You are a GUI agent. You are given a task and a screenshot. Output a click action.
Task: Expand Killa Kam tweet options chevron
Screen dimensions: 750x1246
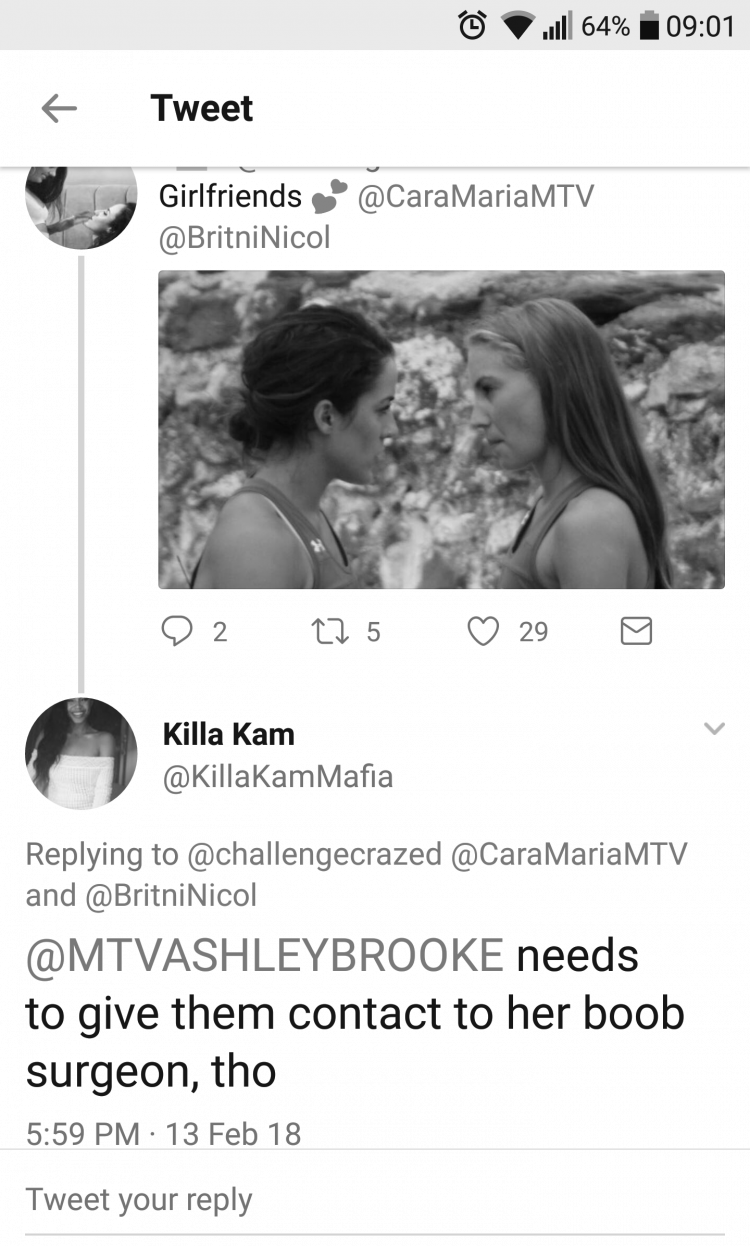coord(713,729)
